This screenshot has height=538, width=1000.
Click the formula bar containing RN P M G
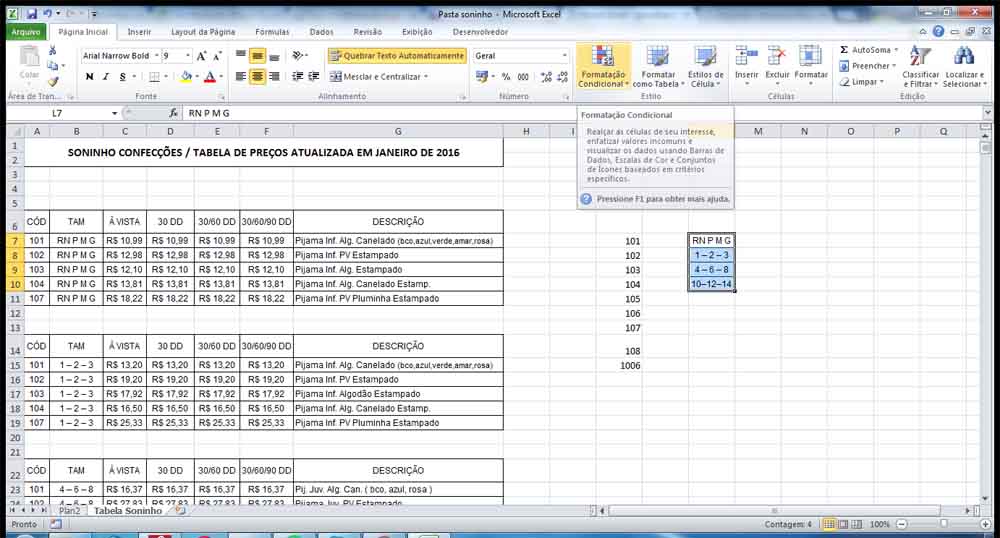pyautogui.click(x=583, y=113)
